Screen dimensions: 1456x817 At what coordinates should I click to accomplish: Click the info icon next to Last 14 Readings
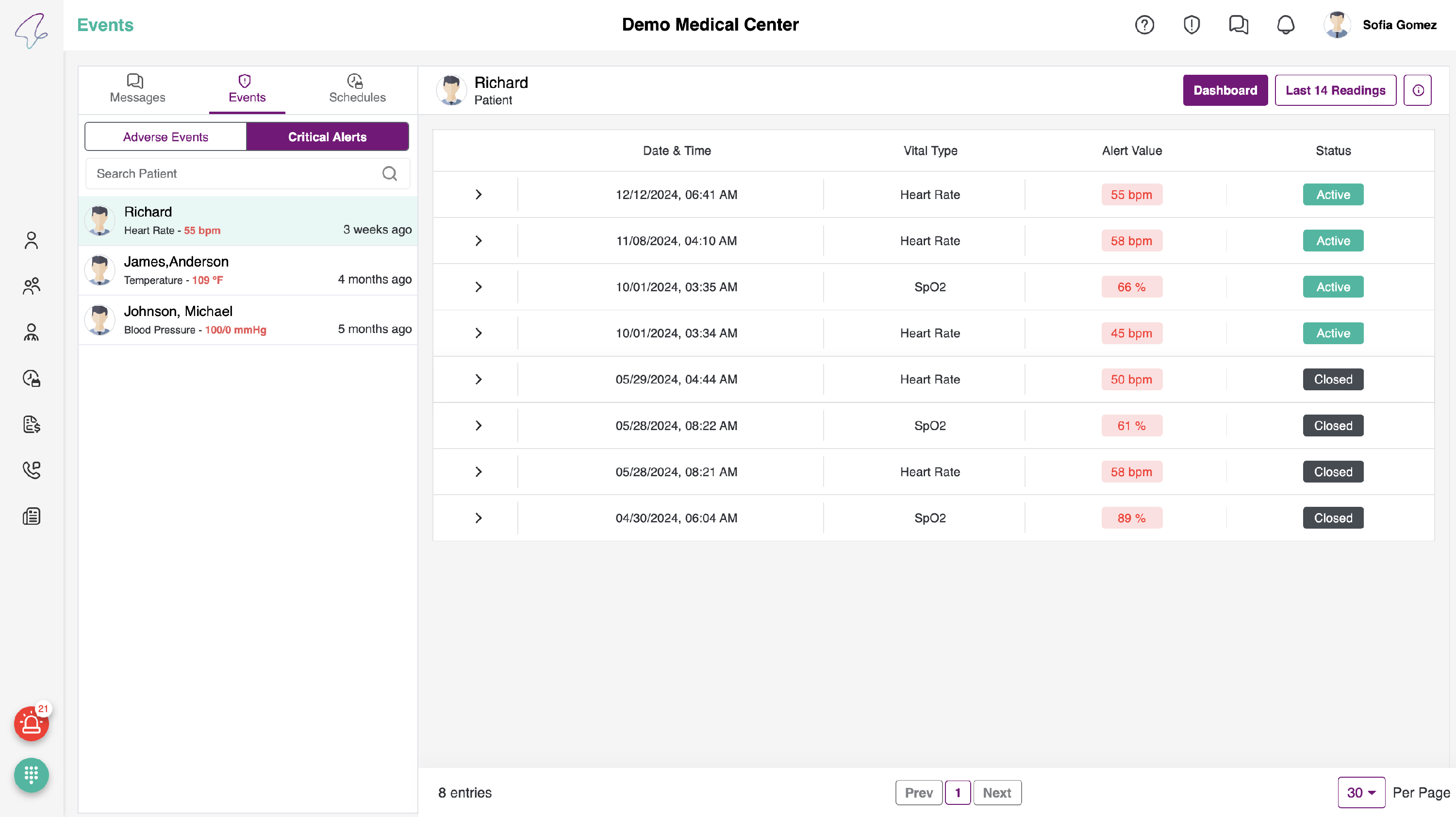pos(1418,90)
